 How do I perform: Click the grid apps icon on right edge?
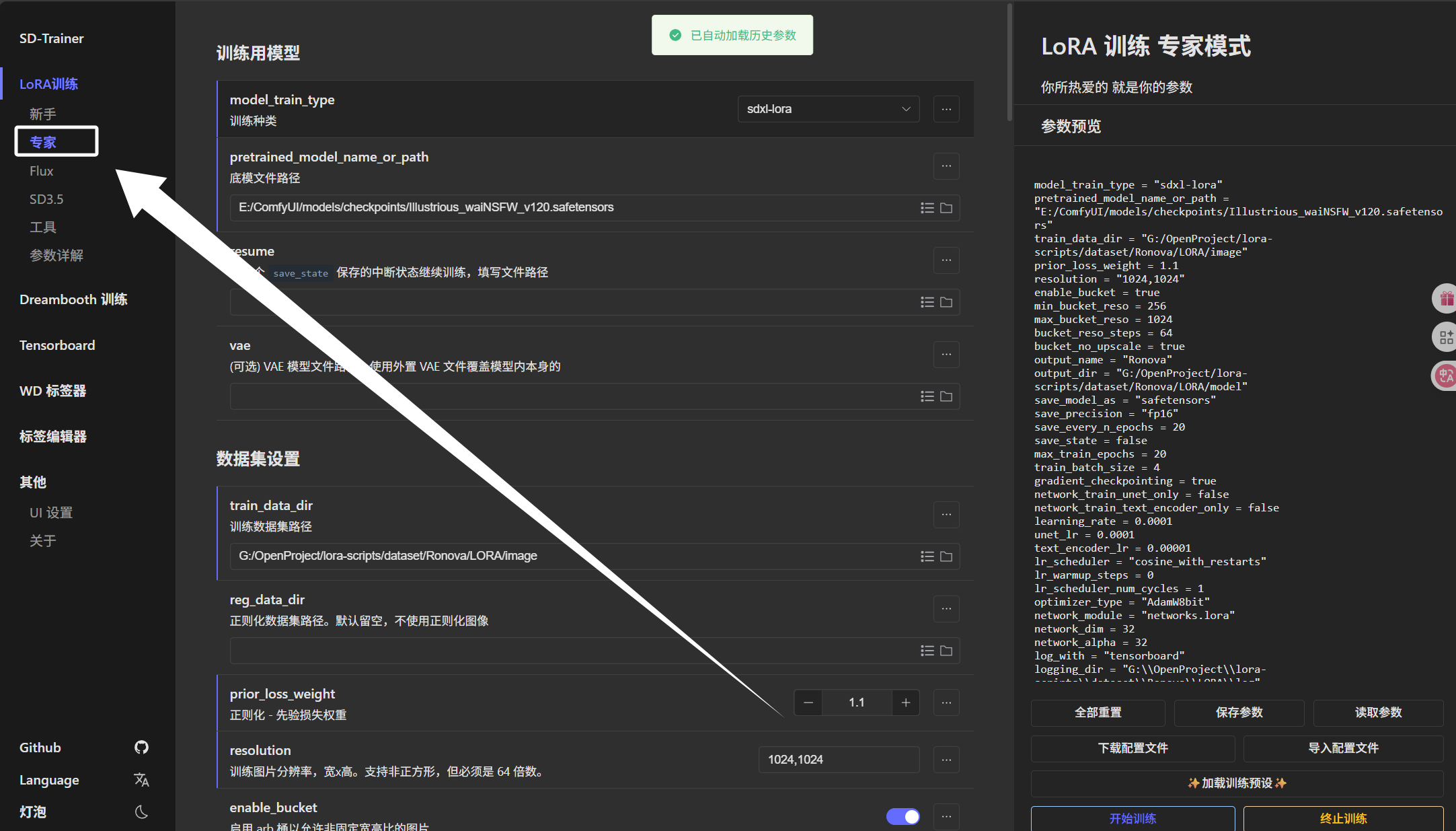tap(1445, 337)
